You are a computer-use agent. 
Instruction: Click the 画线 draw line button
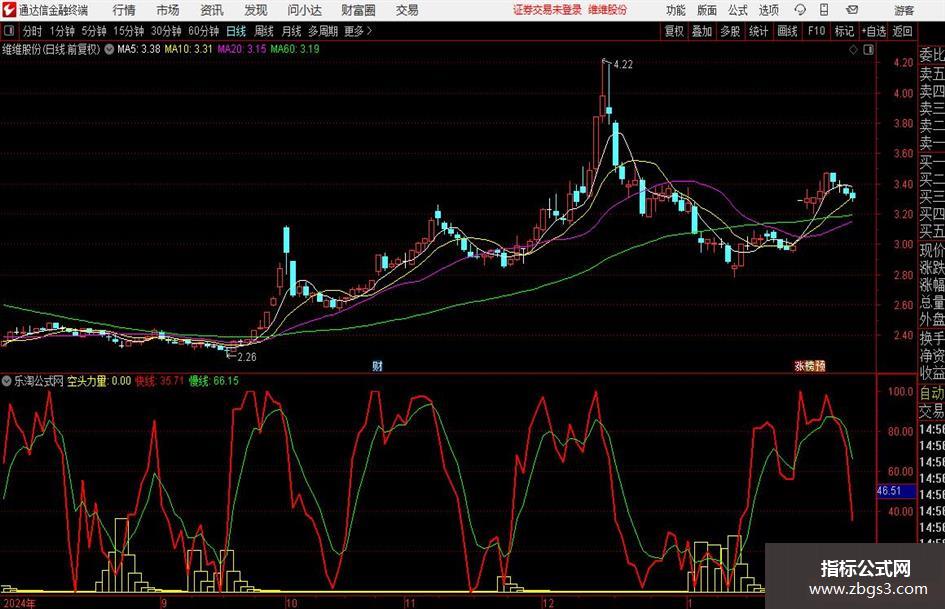point(787,31)
